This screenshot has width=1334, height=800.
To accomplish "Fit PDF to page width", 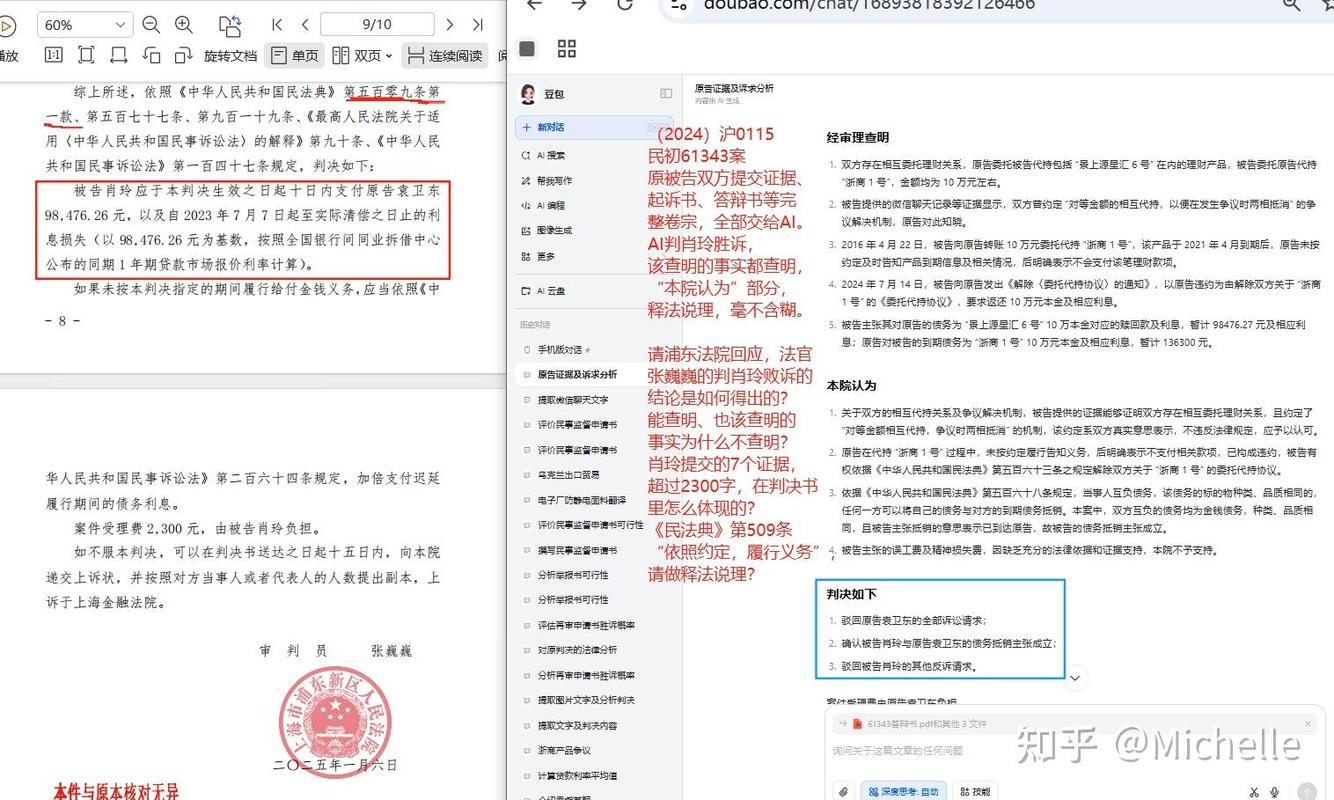I will [118, 55].
